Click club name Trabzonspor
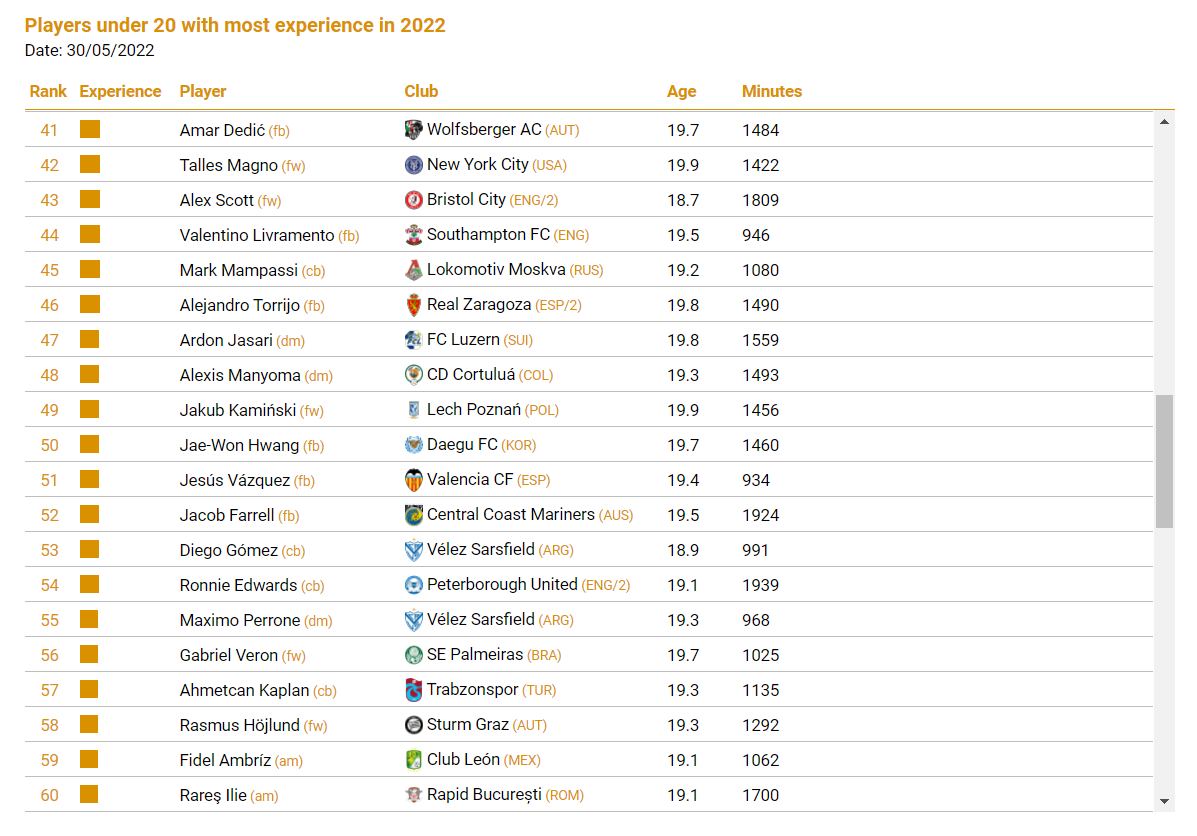The width and height of the screenshot is (1197, 836). tap(473, 690)
